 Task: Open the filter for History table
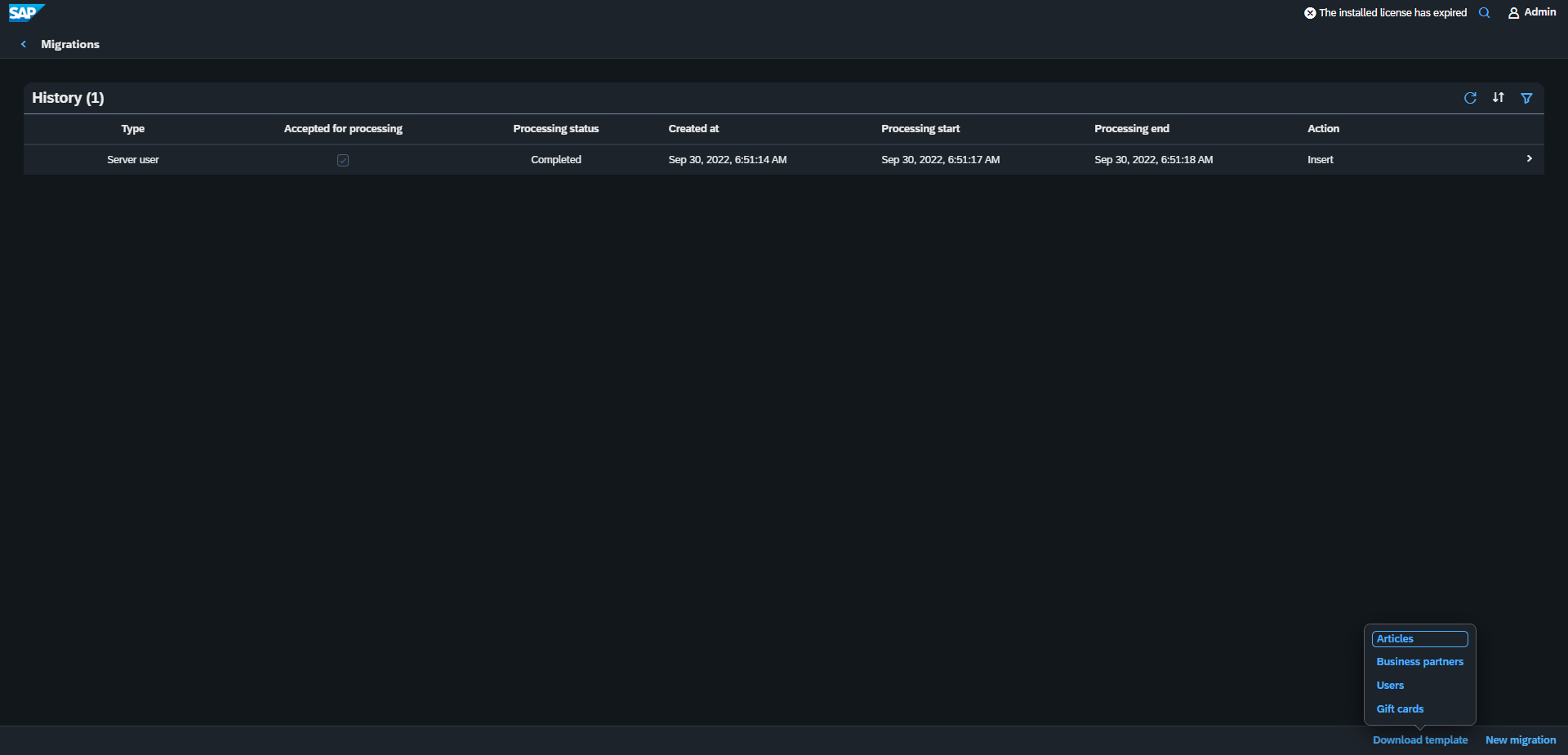click(1526, 98)
